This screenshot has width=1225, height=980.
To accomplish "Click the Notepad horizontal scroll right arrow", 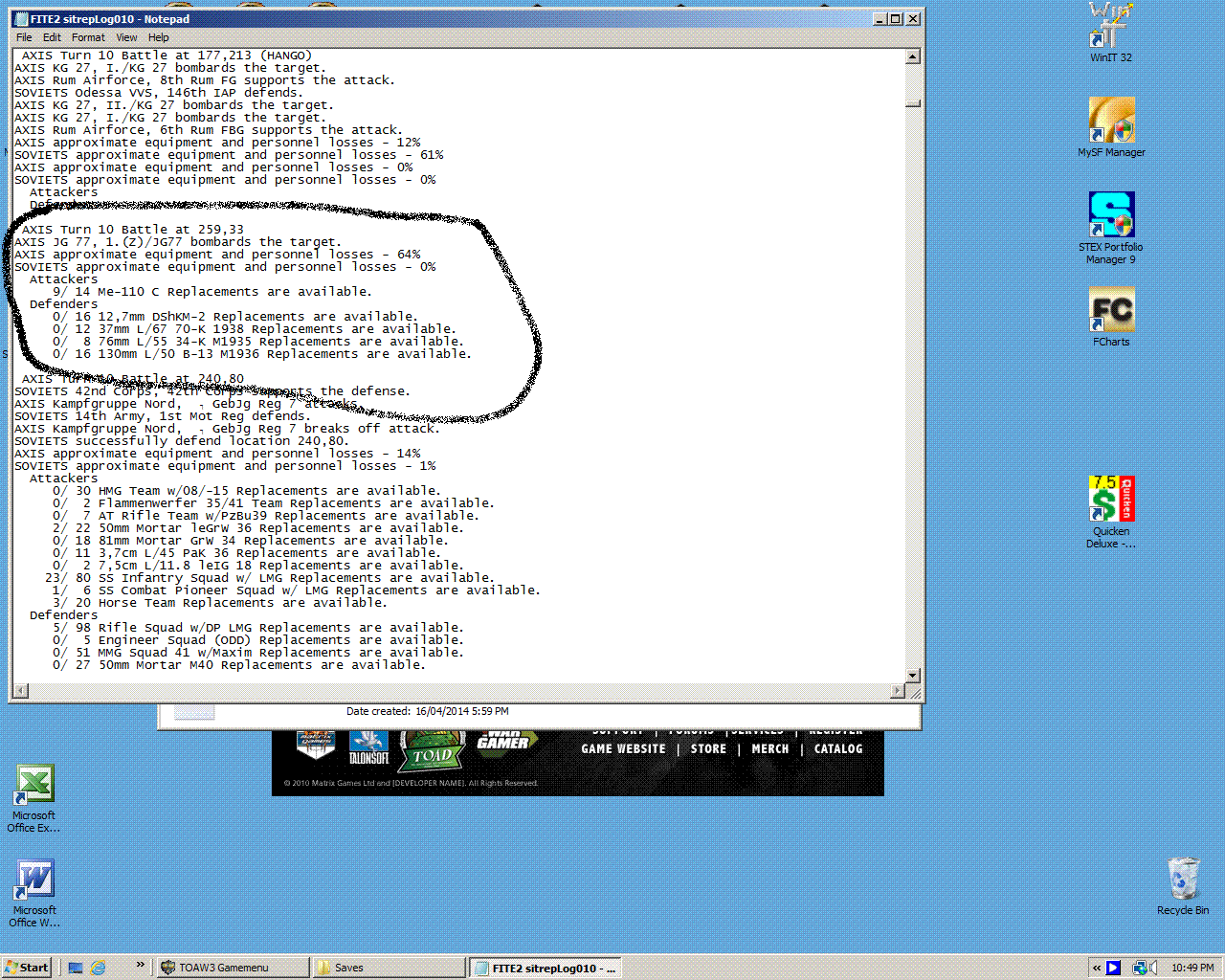I will pos(897,691).
